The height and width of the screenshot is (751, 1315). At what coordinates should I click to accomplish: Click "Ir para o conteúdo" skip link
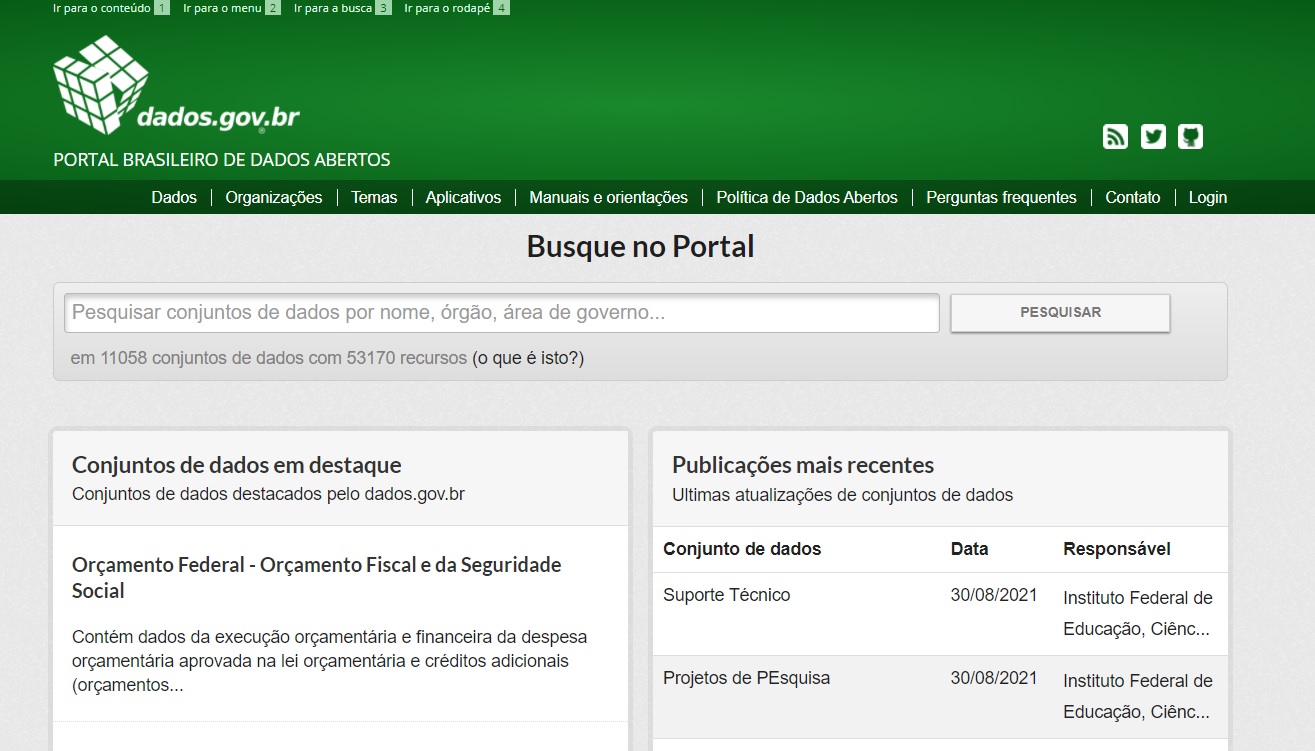[102, 8]
